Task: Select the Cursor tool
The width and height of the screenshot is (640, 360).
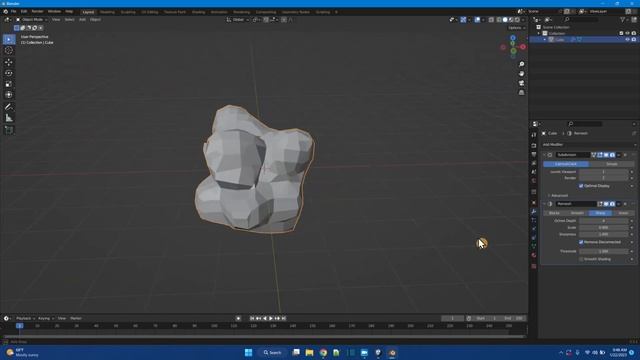Action: click(9, 51)
